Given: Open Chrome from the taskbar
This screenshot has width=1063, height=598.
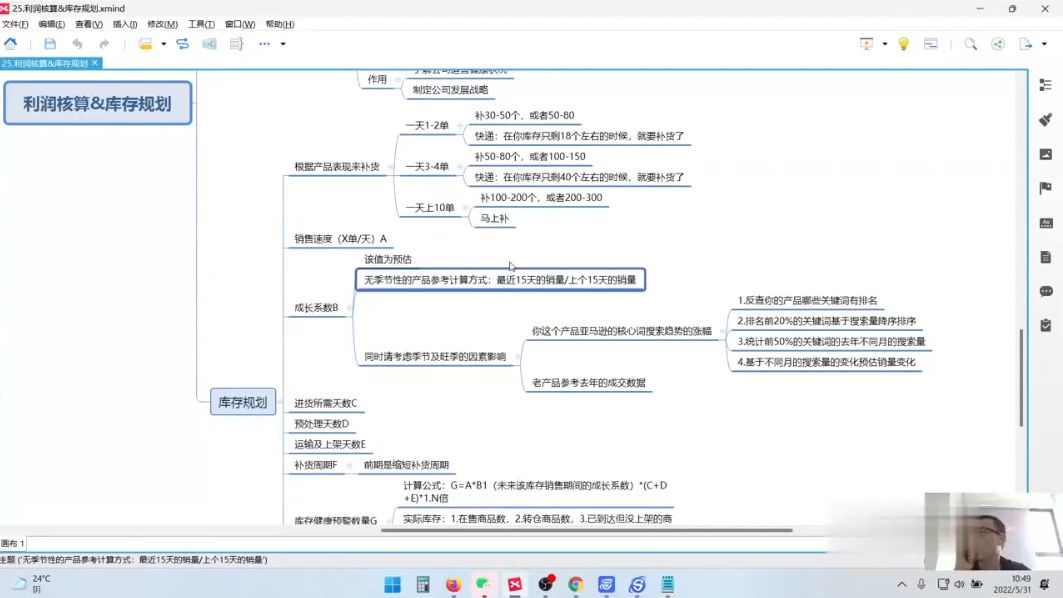Looking at the screenshot, I should [x=576, y=584].
